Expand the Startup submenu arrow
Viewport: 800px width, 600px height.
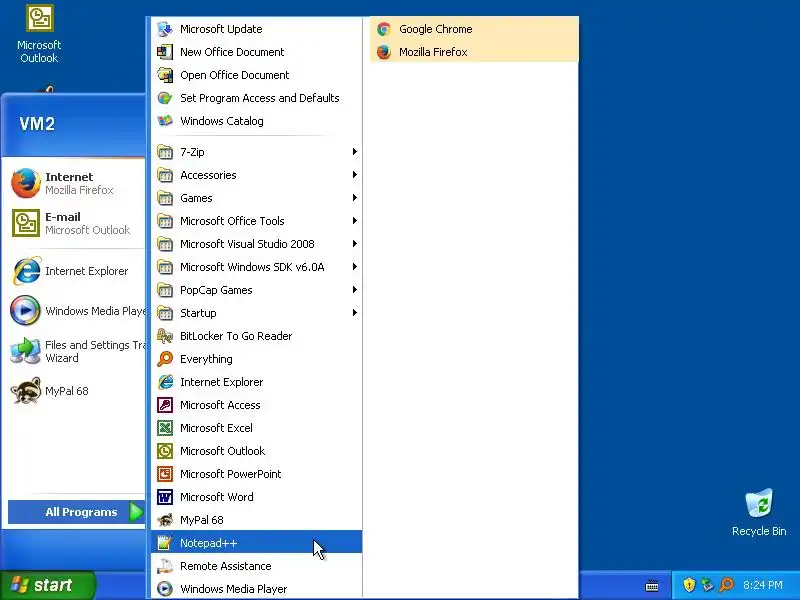click(354, 312)
